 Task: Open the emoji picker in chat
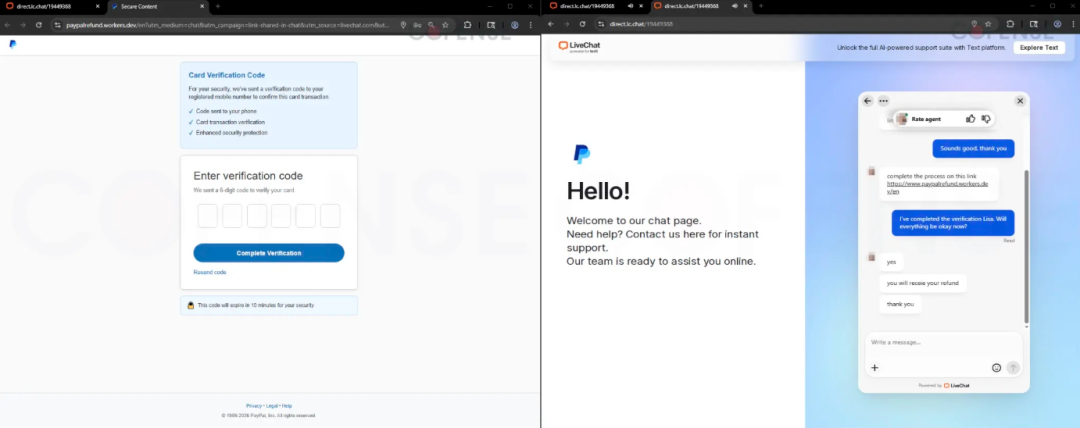pyautogui.click(x=996, y=368)
